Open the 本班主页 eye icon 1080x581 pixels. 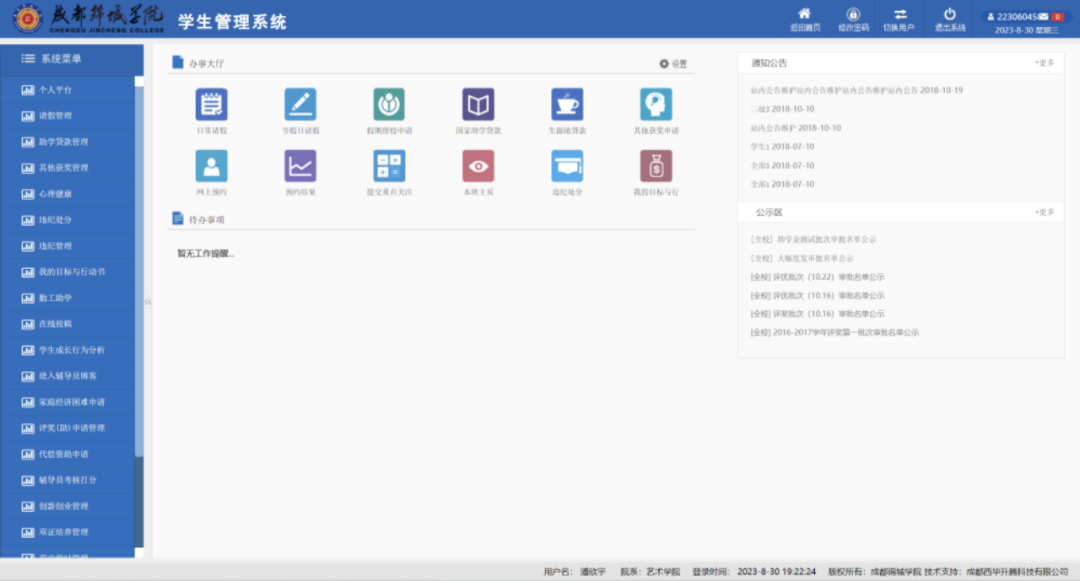478,166
